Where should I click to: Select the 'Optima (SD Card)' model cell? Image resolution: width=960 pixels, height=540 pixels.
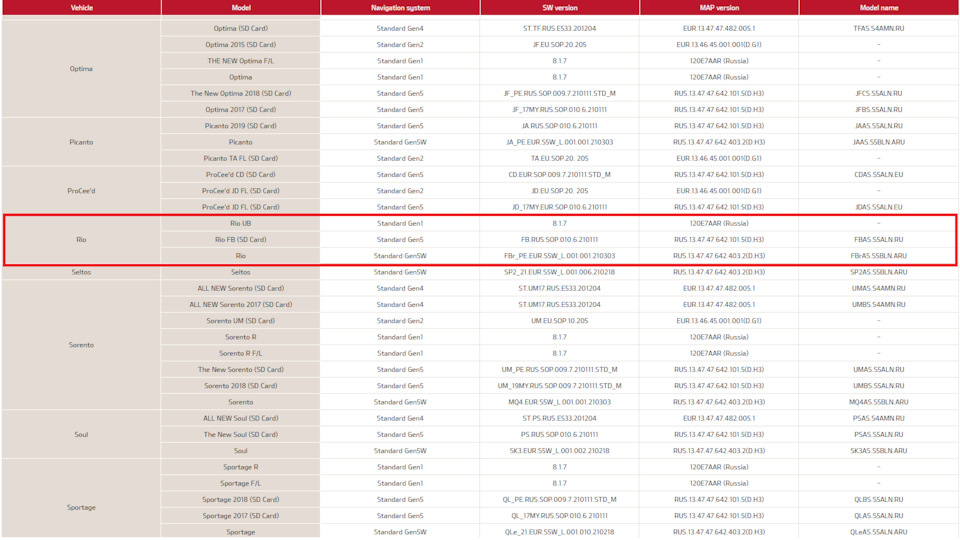pos(241,28)
